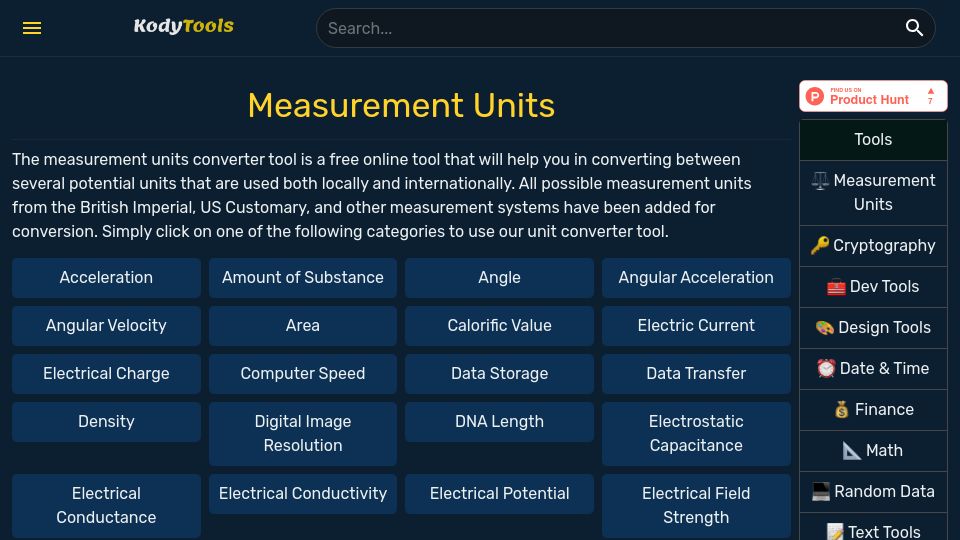
Task: Open the Data Transfer converter
Action: [696, 373]
